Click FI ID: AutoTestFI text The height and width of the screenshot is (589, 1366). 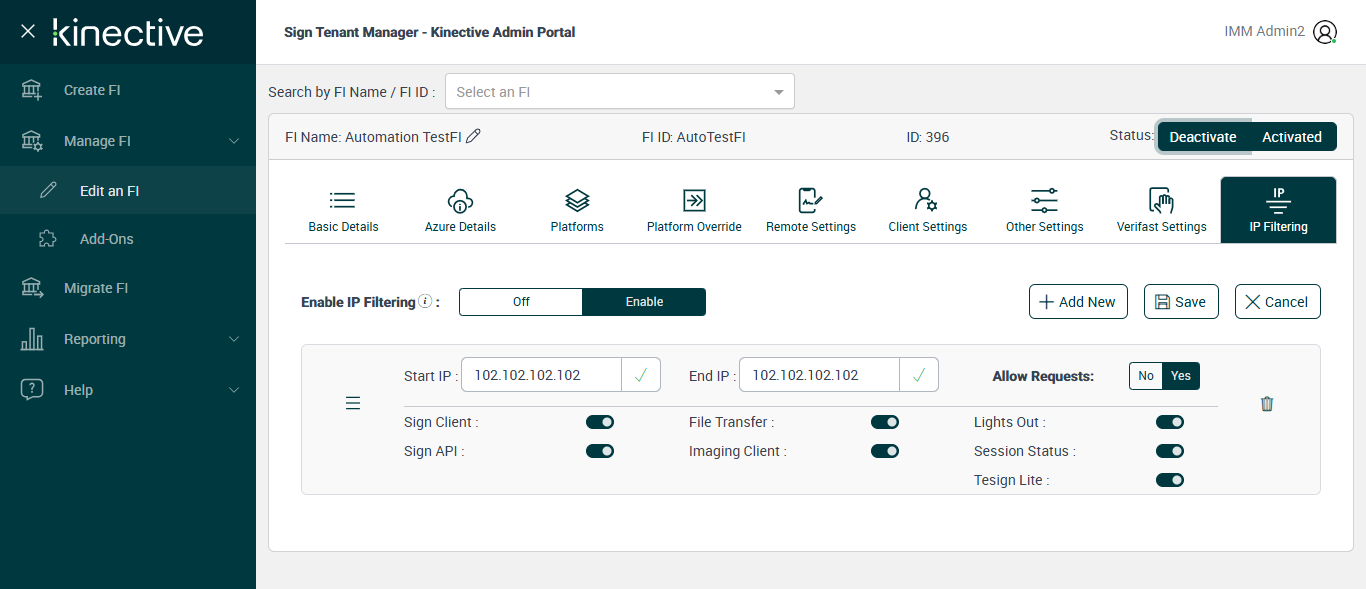click(694, 137)
